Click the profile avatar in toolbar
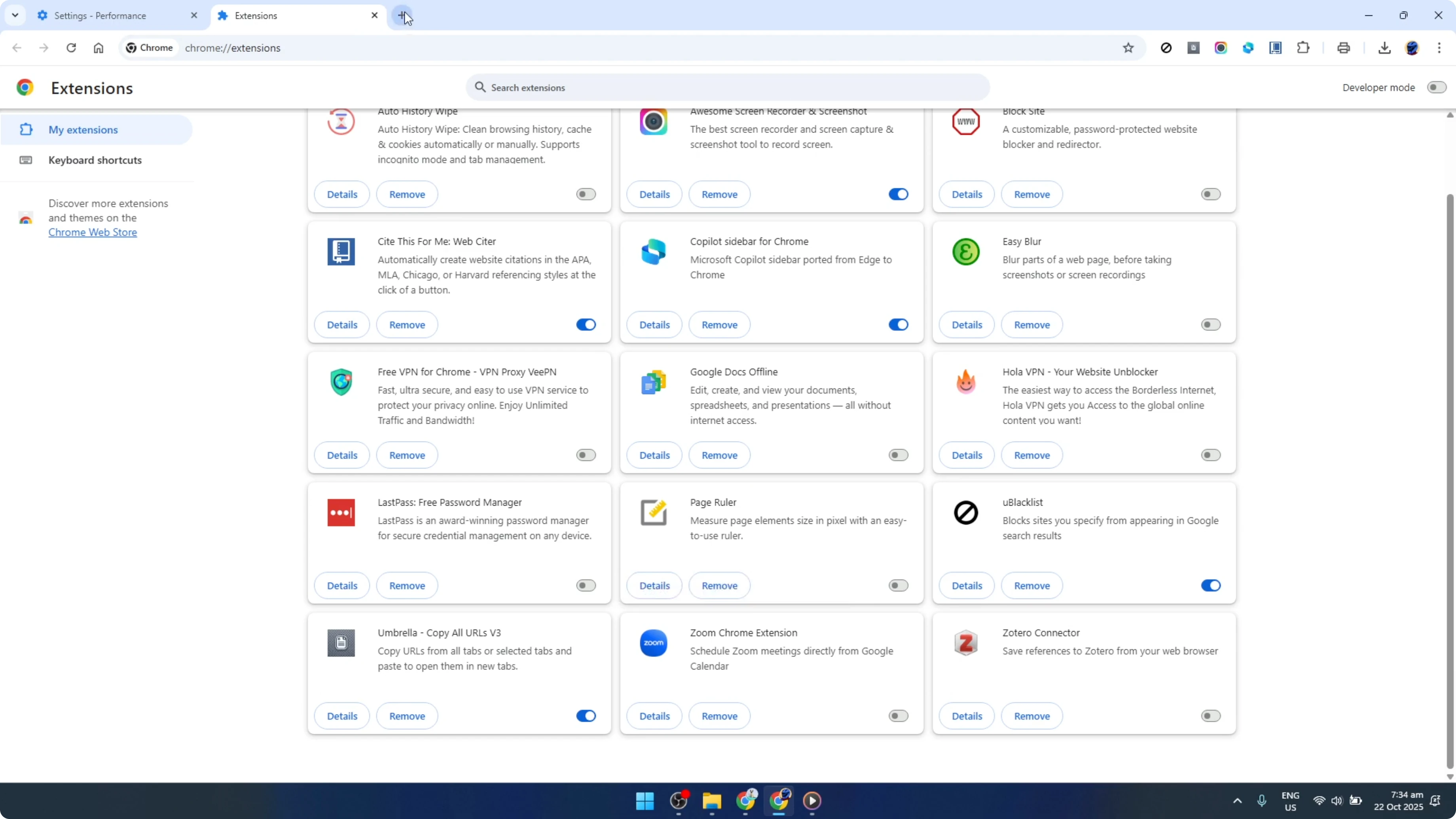This screenshot has height=819, width=1456. pyautogui.click(x=1412, y=48)
